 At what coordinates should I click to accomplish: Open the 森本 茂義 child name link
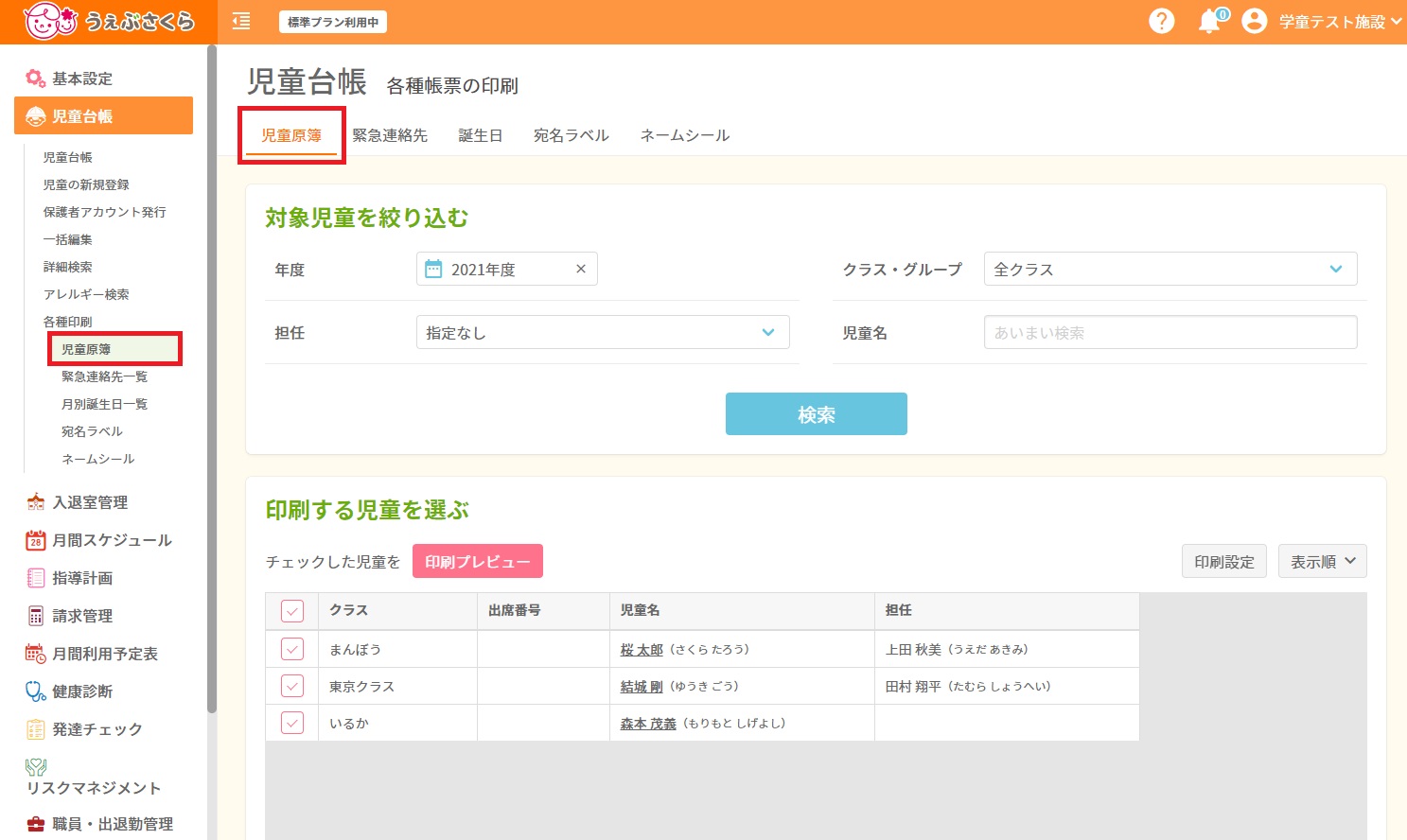(x=648, y=724)
